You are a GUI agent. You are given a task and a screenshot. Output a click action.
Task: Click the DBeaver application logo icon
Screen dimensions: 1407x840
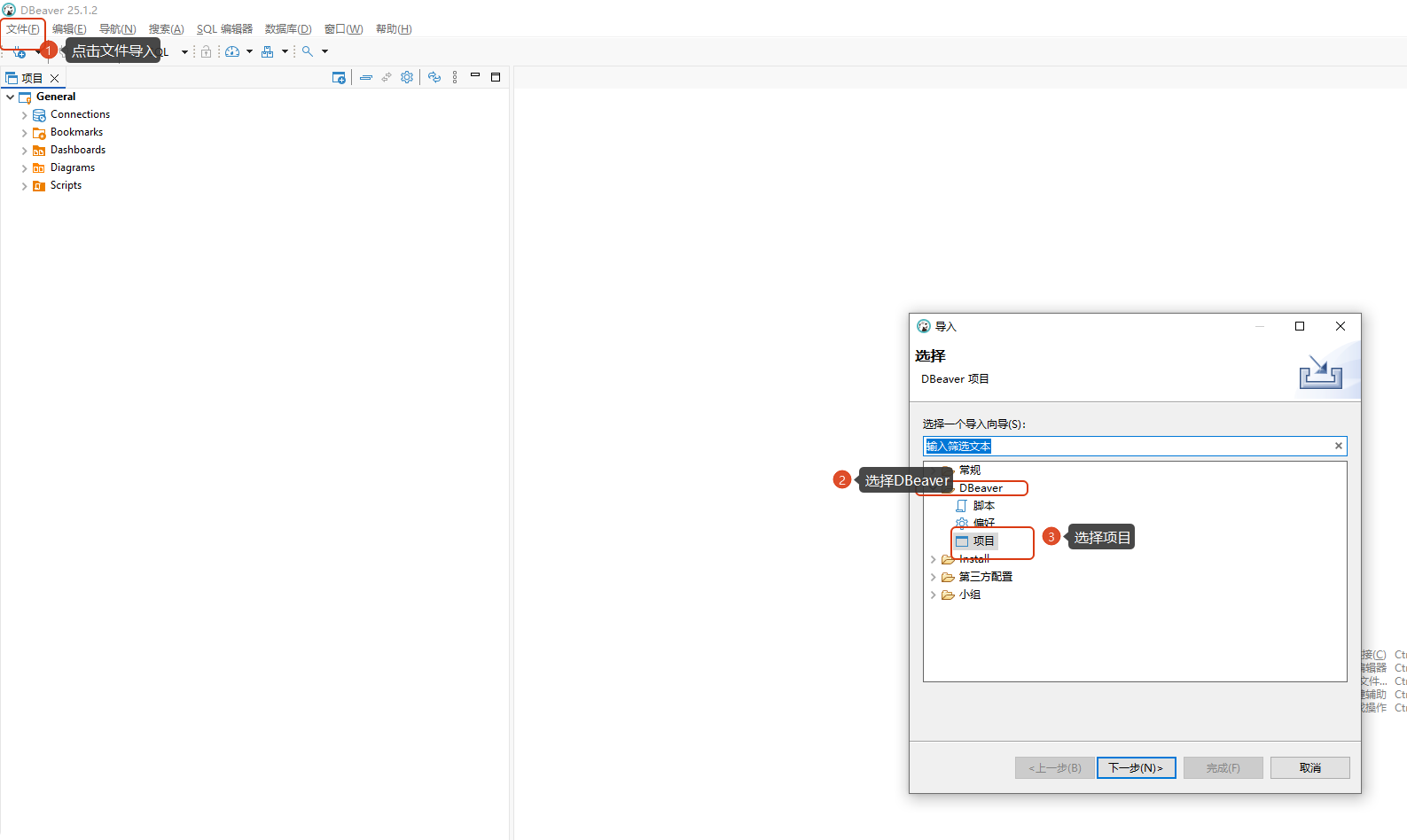(9, 10)
